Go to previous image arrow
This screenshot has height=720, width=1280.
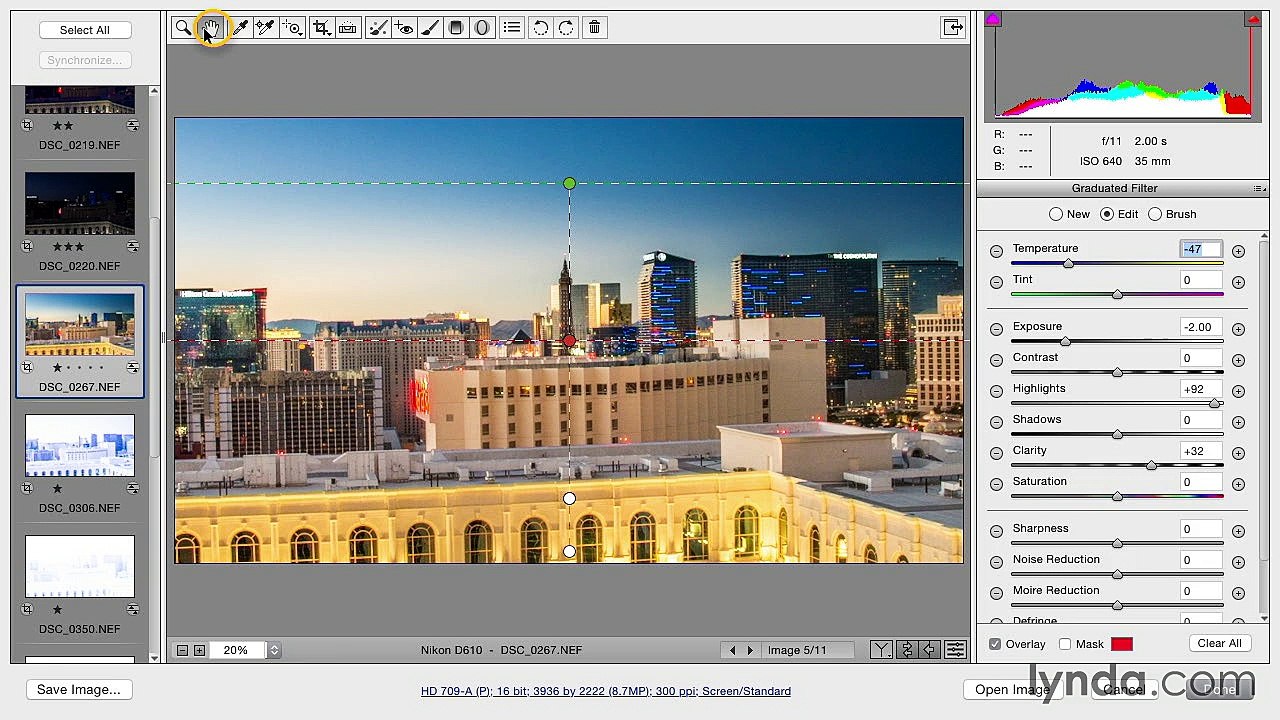(x=732, y=650)
